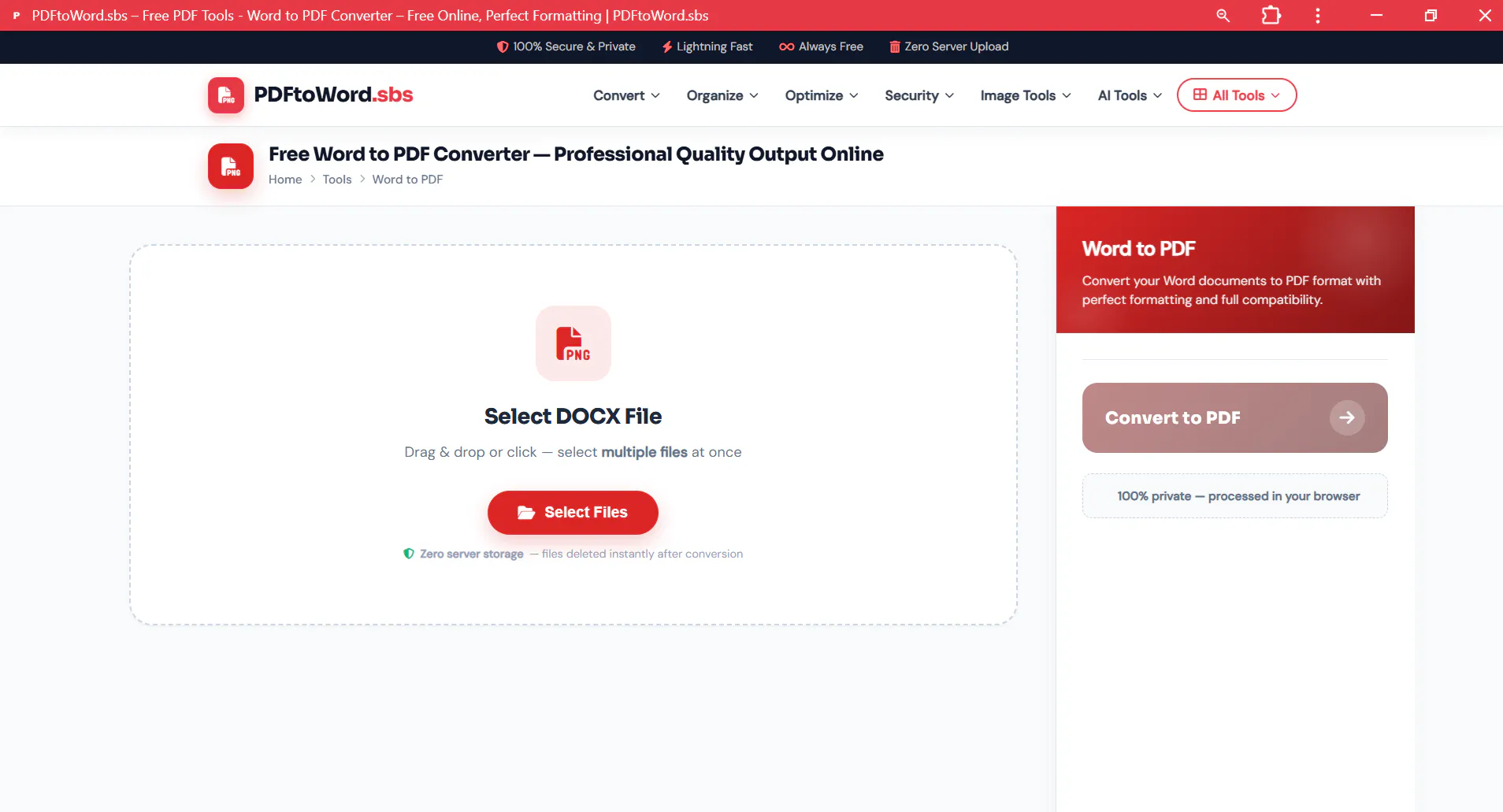Expand the Organize dropdown menu

tap(722, 95)
